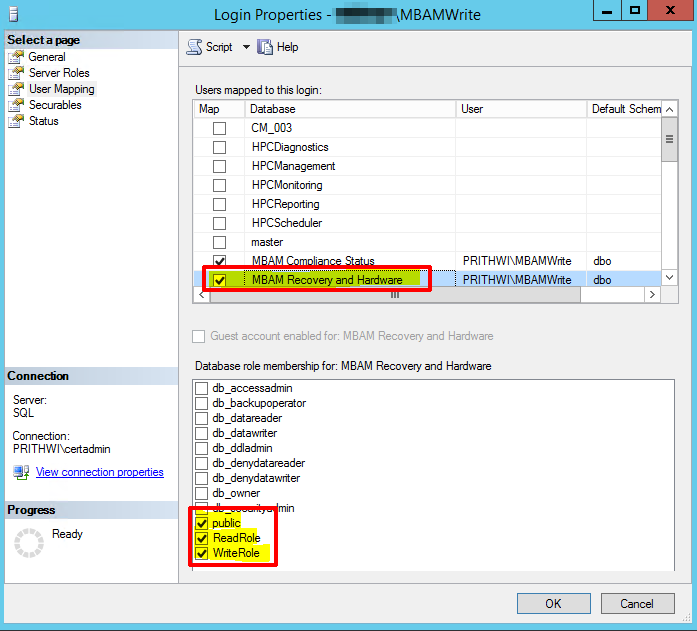Click the Script toolbar icon
The image size is (697, 631).
click(x=194, y=47)
